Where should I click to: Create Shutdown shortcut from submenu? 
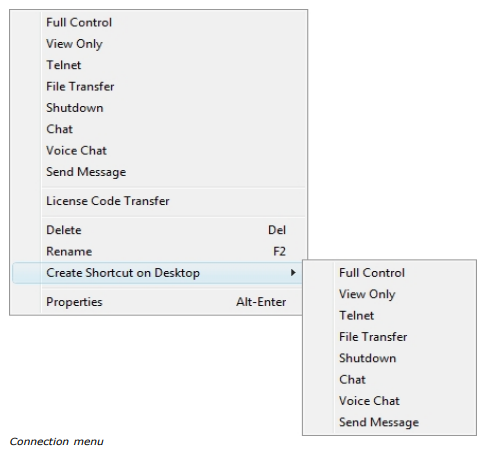(389, 358)
